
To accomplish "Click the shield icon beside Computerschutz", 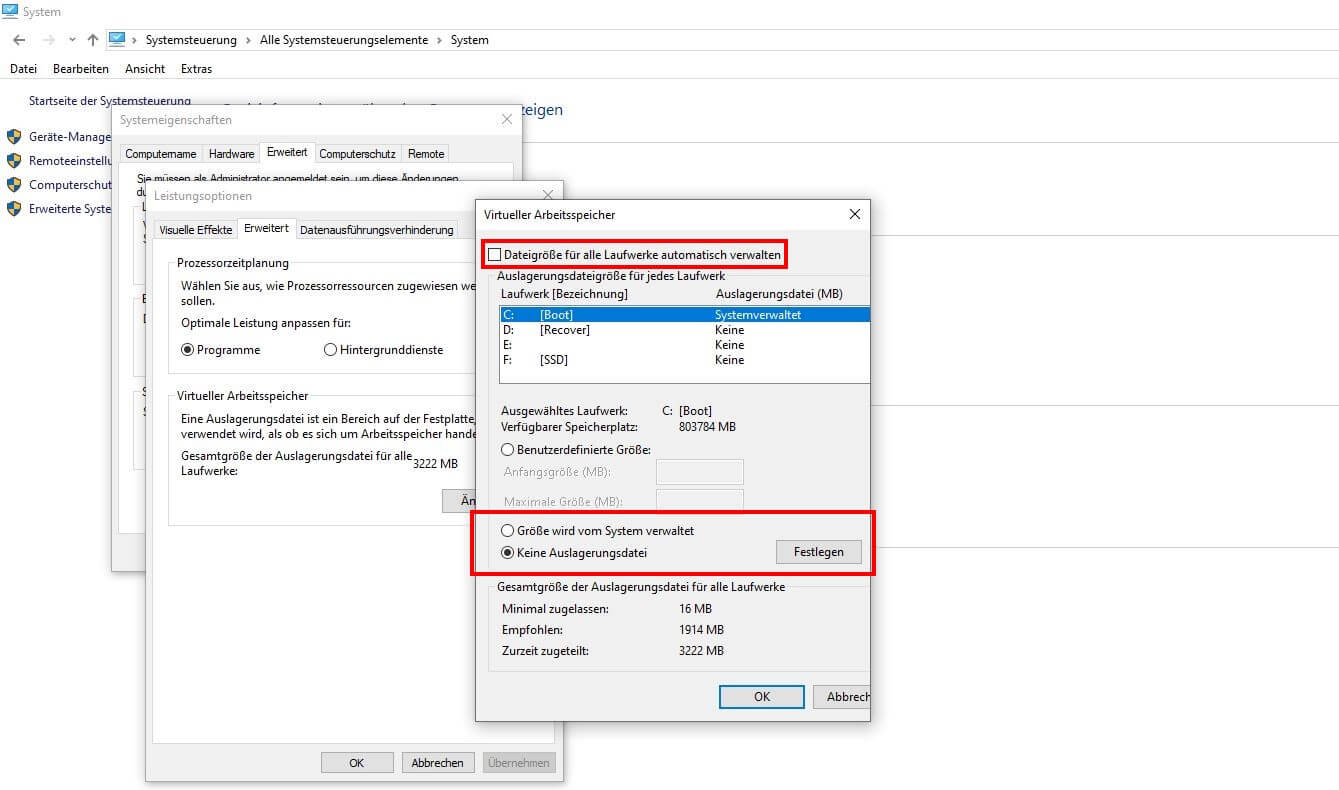I will click(x=14, y=184).
